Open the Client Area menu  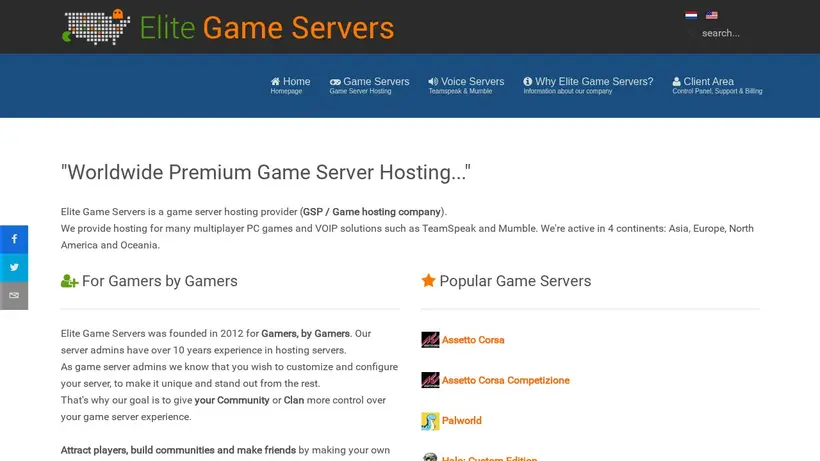717,85
